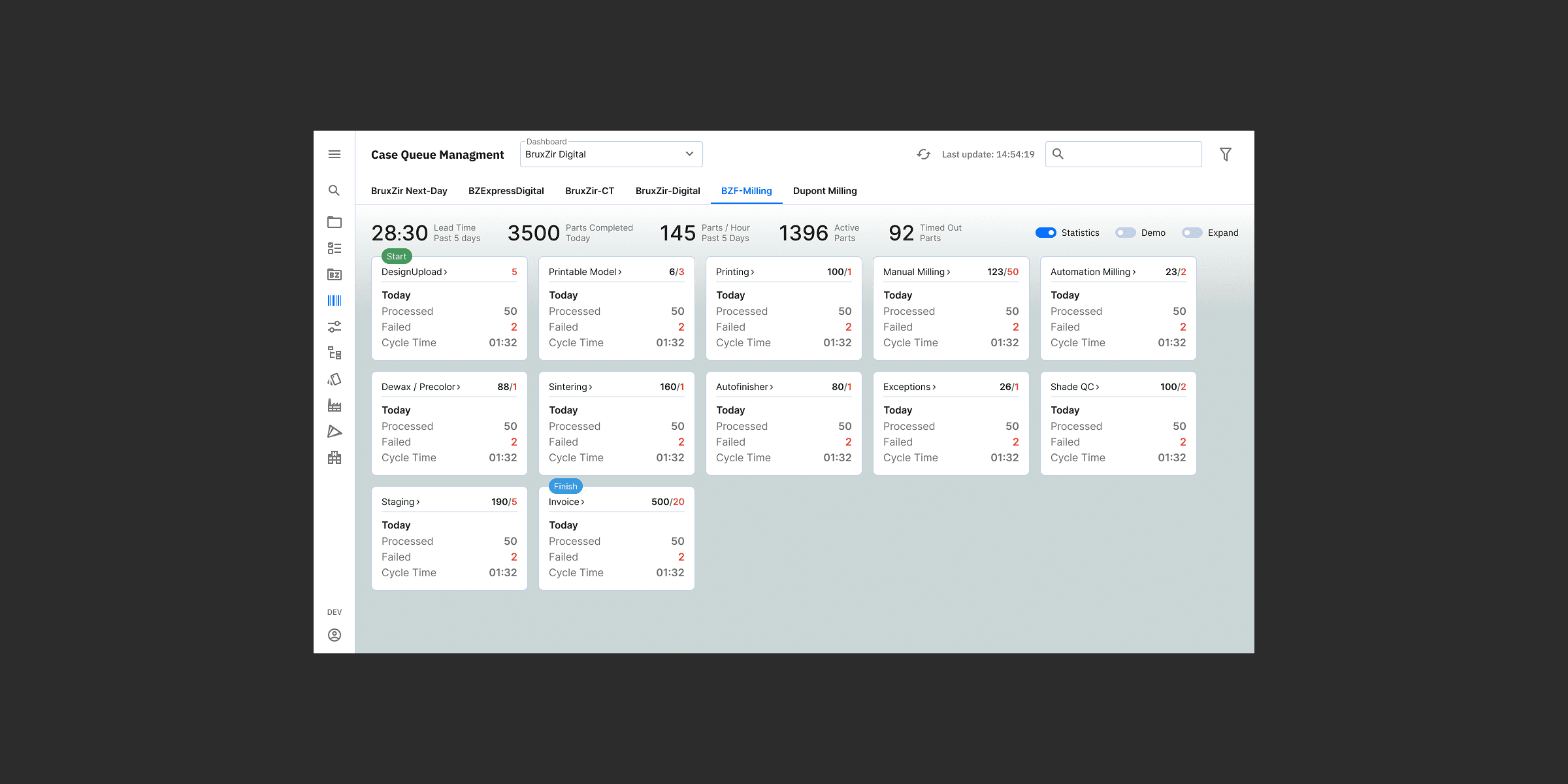Open the sliders settings sidebar icon
1568x784 pixels.
[334, 327]
